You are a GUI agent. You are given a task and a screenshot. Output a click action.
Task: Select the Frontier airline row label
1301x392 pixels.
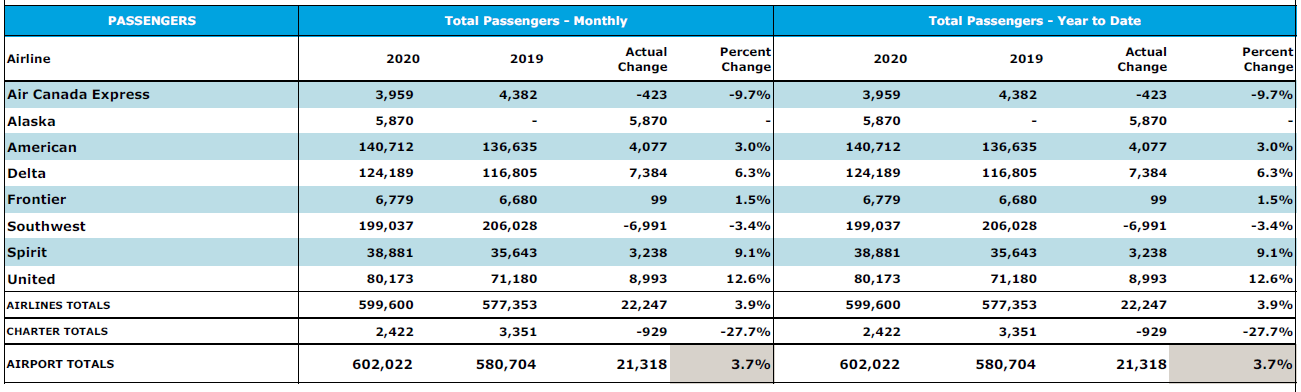click(36, 200)
